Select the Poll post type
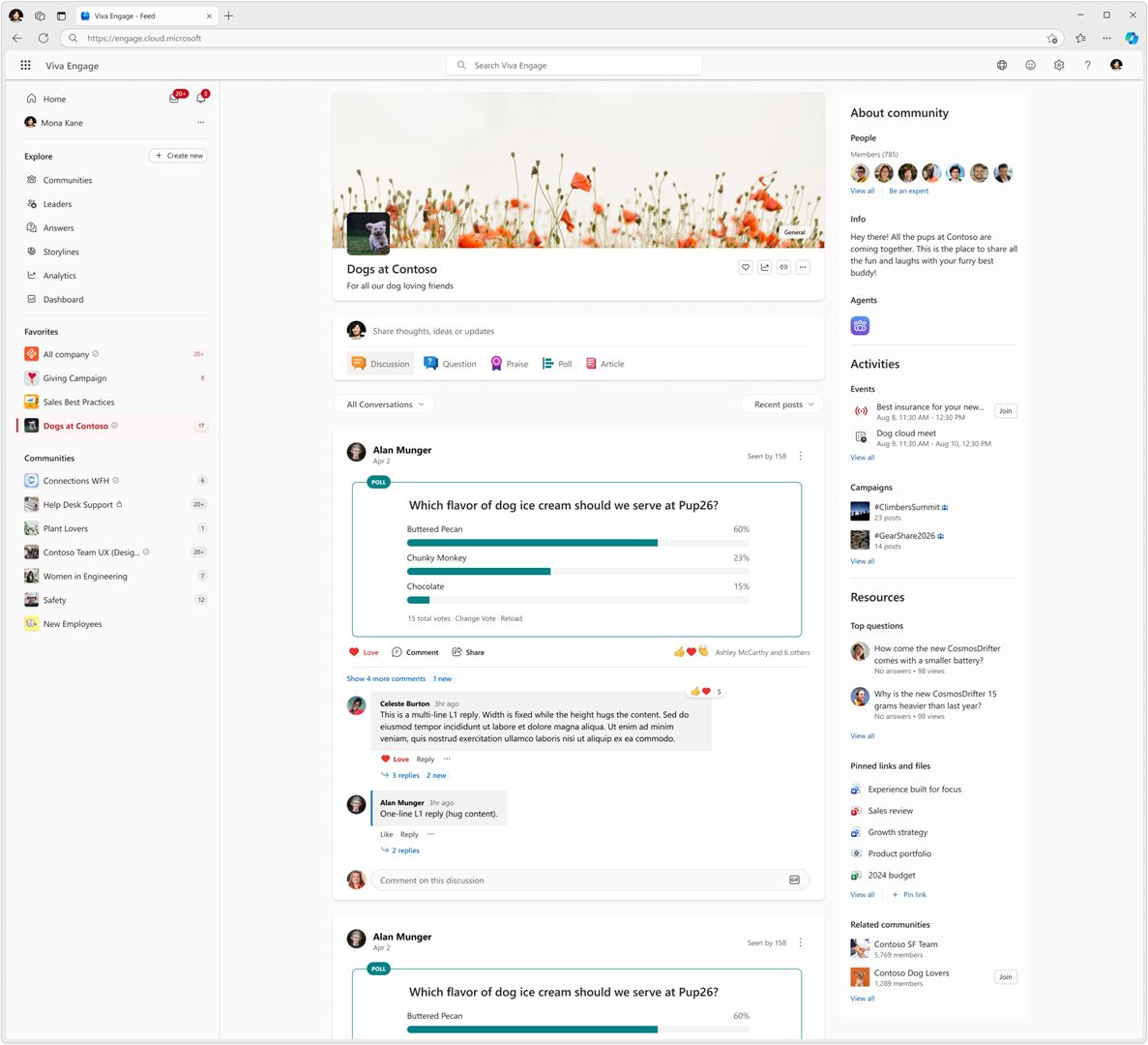The image size is (1148, 1045). click(x=557, y=364)
